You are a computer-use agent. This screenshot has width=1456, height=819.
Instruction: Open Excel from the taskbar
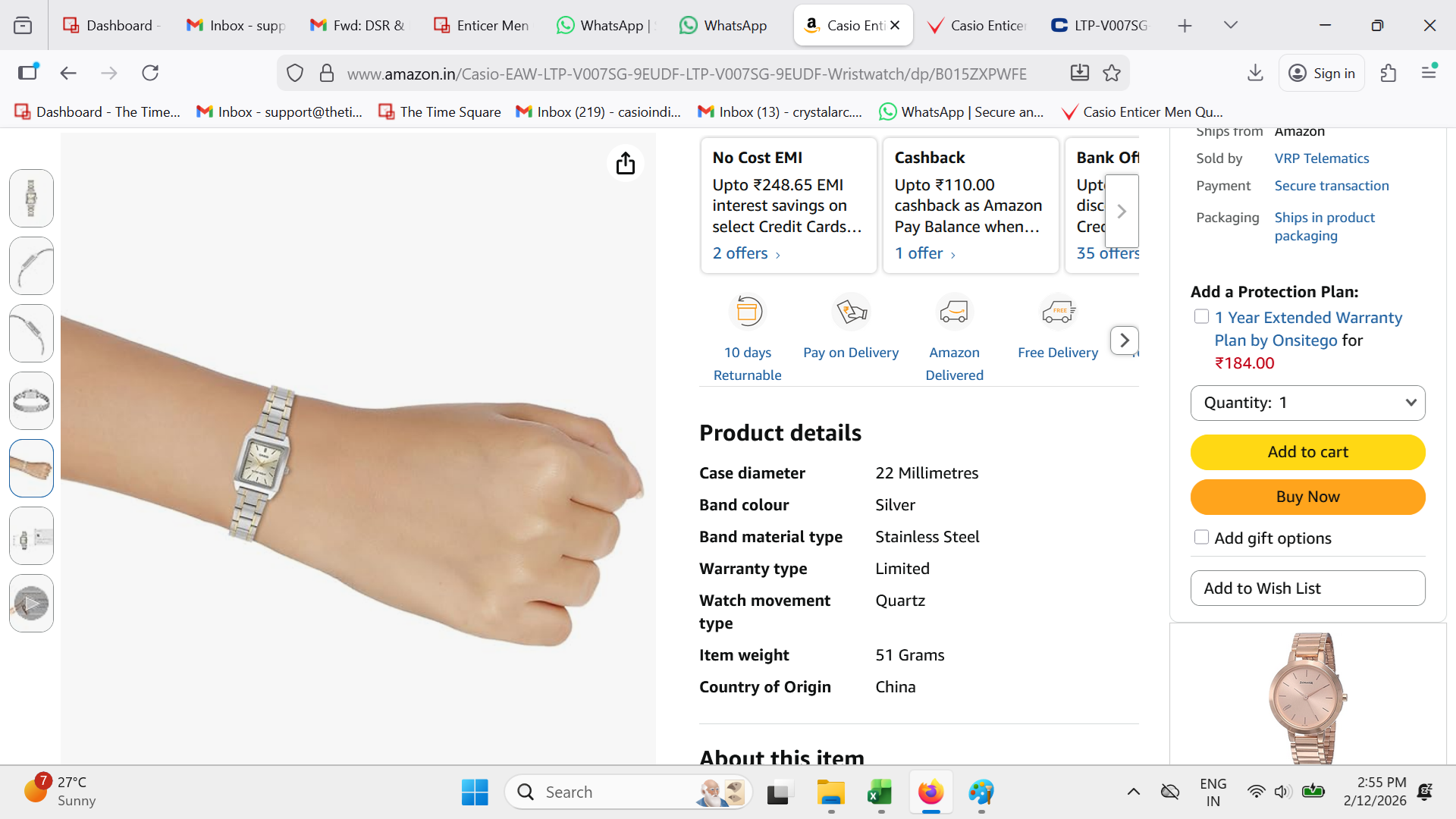click(880, 792)
